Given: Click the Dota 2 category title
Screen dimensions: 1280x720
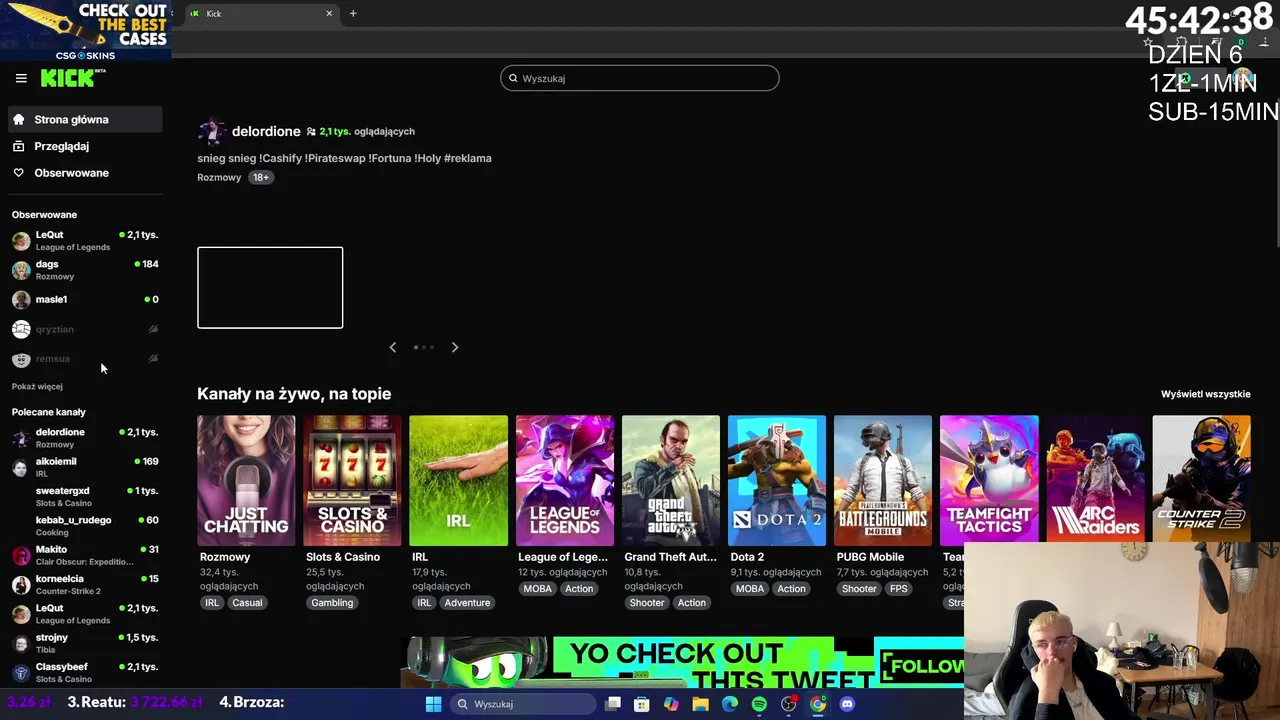Looking at the screenshot, I should point(747,557).
